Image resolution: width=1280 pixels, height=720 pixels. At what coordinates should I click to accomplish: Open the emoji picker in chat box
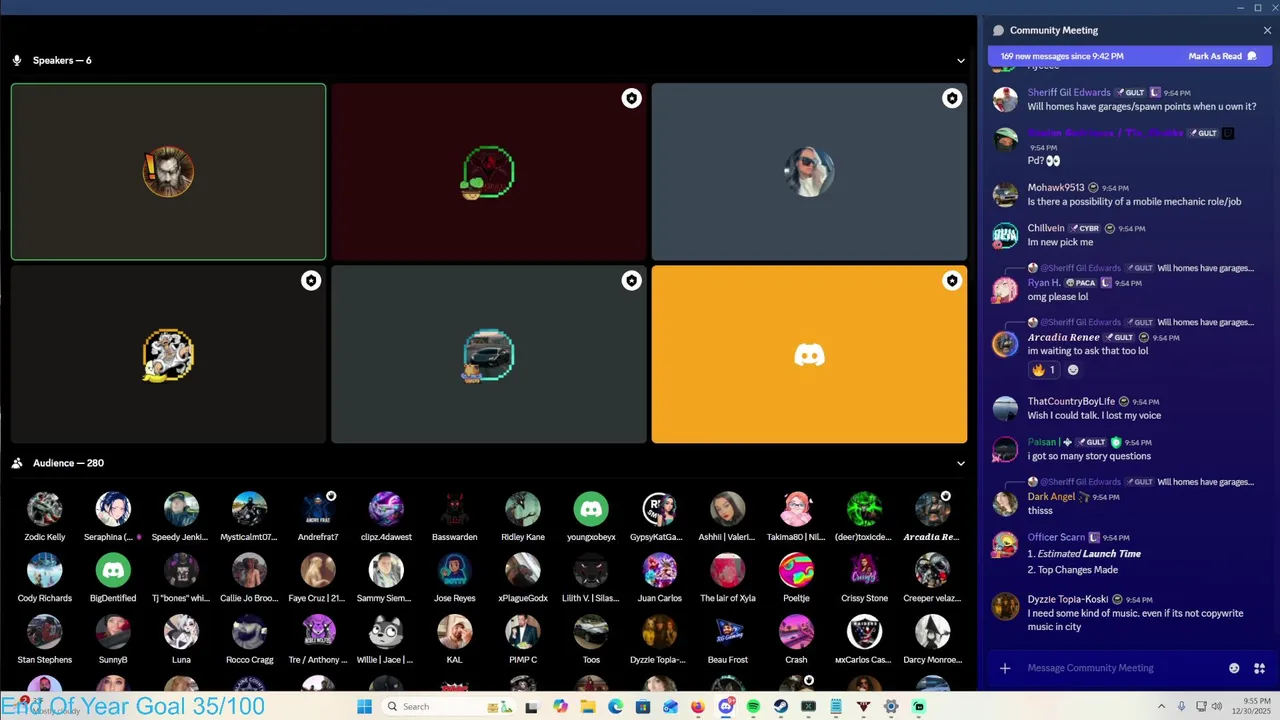pyautogui.click(x=1234, y=668)
